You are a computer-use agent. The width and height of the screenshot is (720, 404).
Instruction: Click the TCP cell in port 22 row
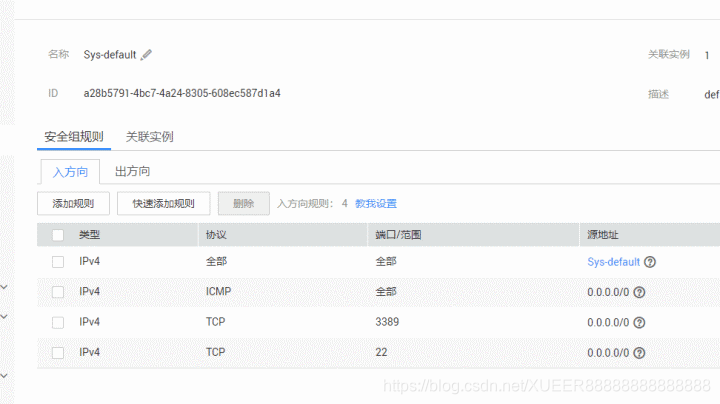pyautogui.click(x=215, y=352)
